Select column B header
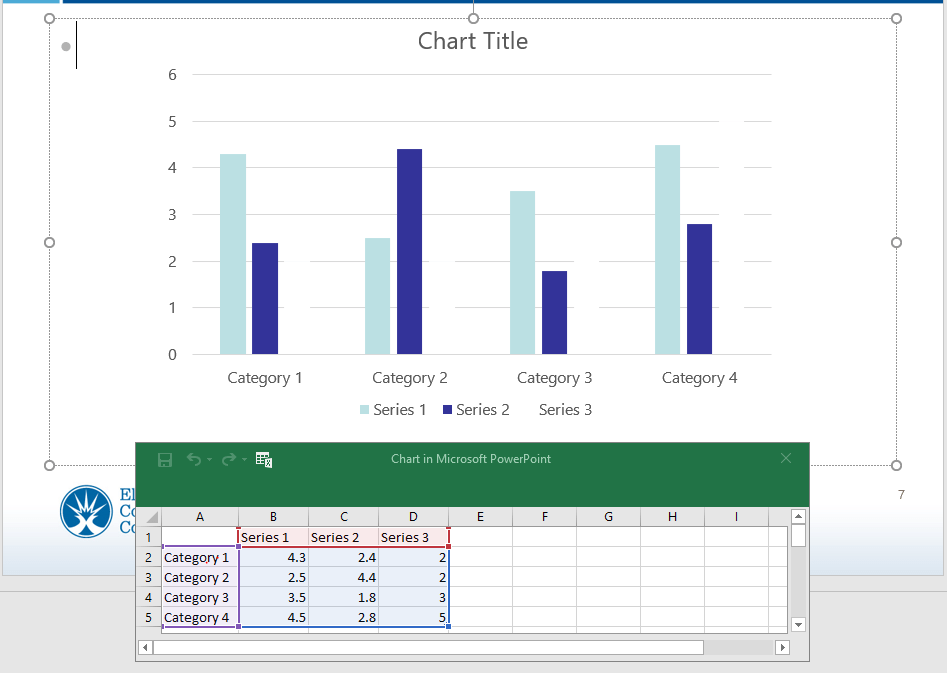 tap(274, 517)
